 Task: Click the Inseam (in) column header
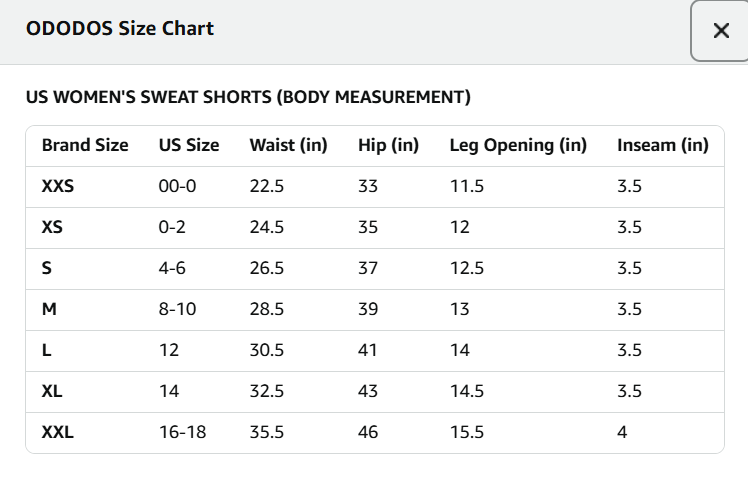pyautogui.click(x=663, y=145)
